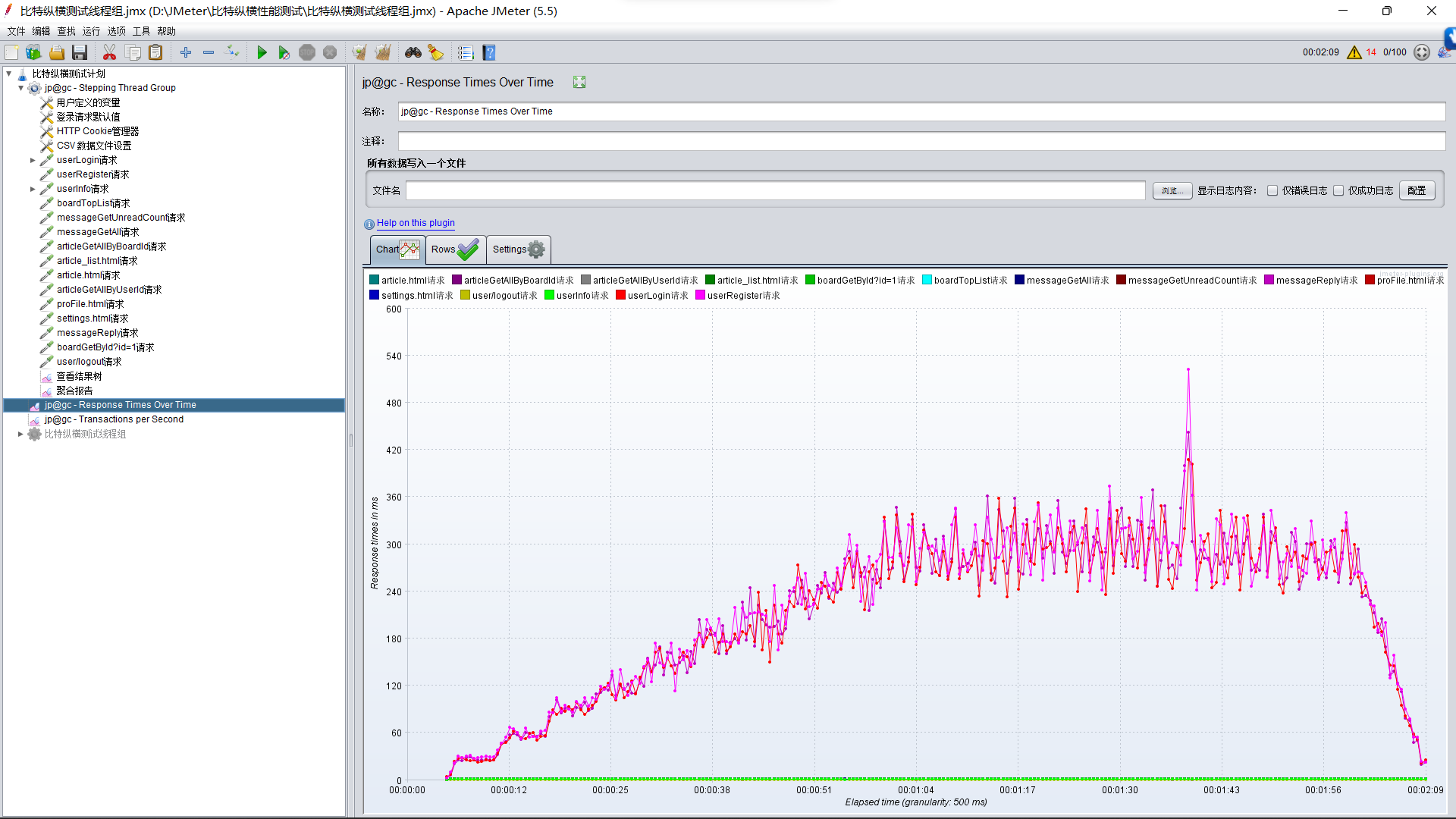Enable the 仅成功日志 checkbox
Viewport: 1456px width, 819px height.
[1338, 190]
